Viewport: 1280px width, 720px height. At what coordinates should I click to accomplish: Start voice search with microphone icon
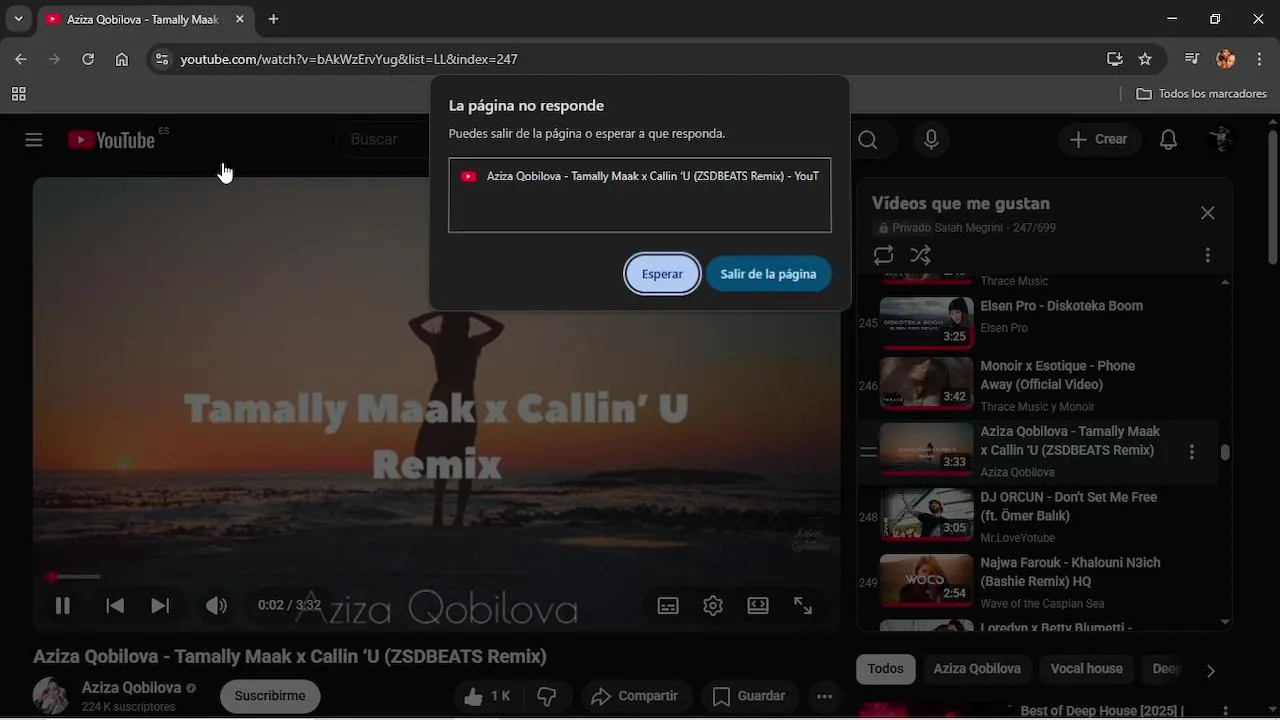click(x=931, y=140)
